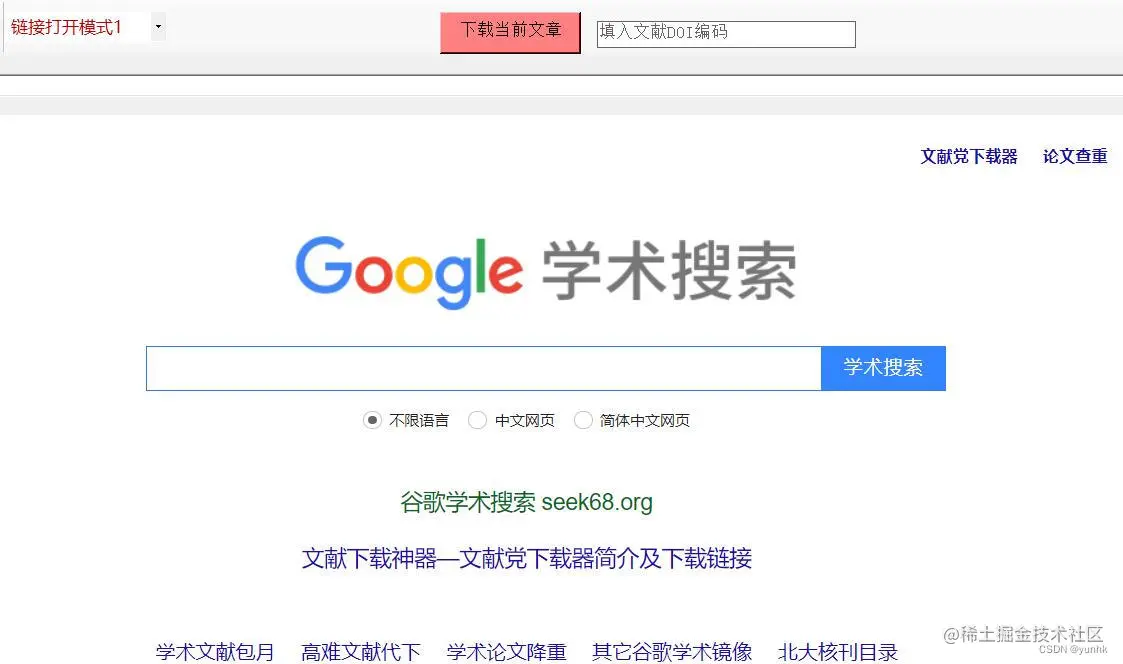The width and height of the screenshot is (1123, 664).
Task: Select the 简体中文网页 radio button
Action: (x=583, y=420)
